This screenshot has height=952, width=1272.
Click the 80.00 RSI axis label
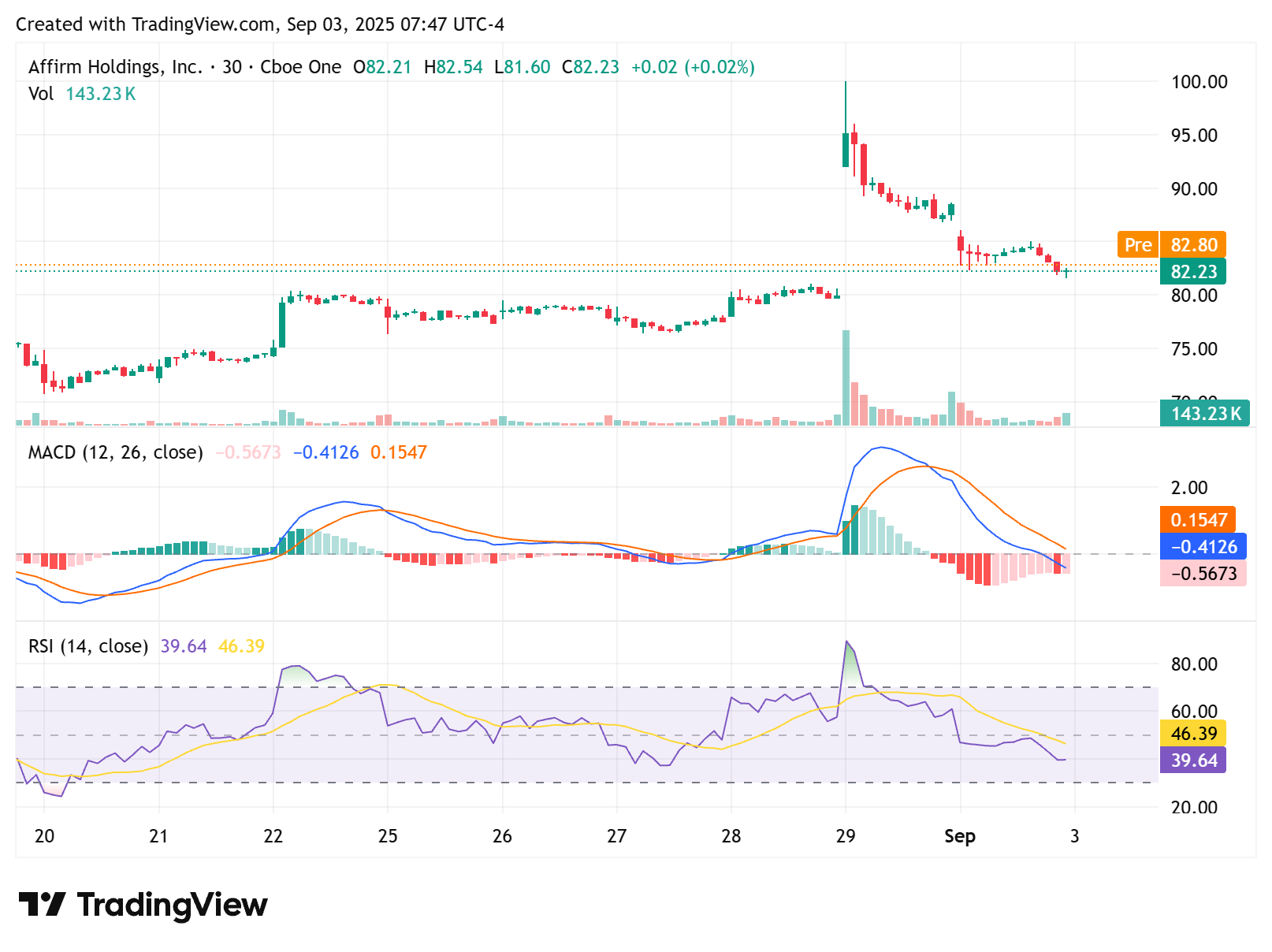[x=1195, y=664]
